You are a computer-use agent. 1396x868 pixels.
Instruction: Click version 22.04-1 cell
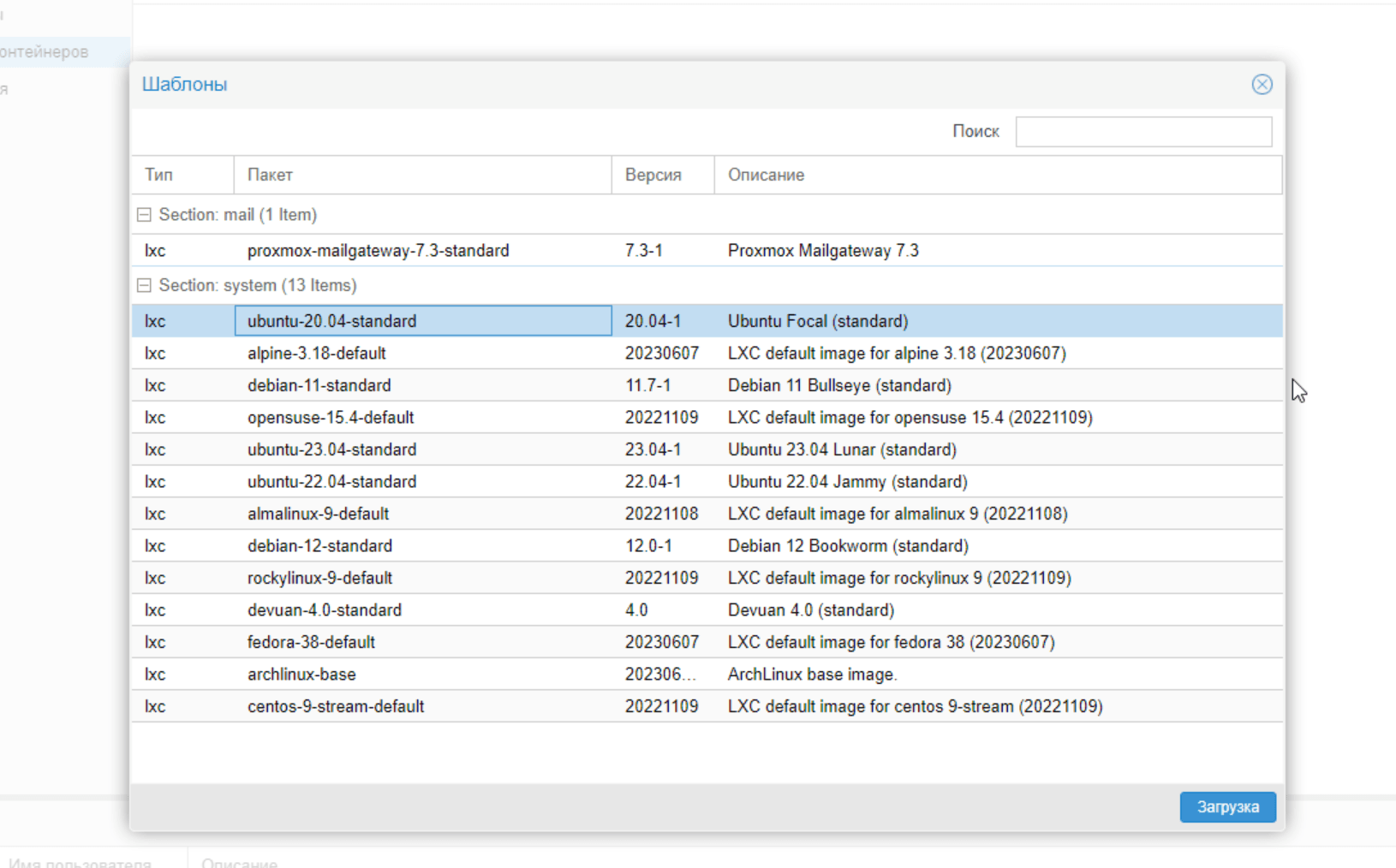(663, 482)
